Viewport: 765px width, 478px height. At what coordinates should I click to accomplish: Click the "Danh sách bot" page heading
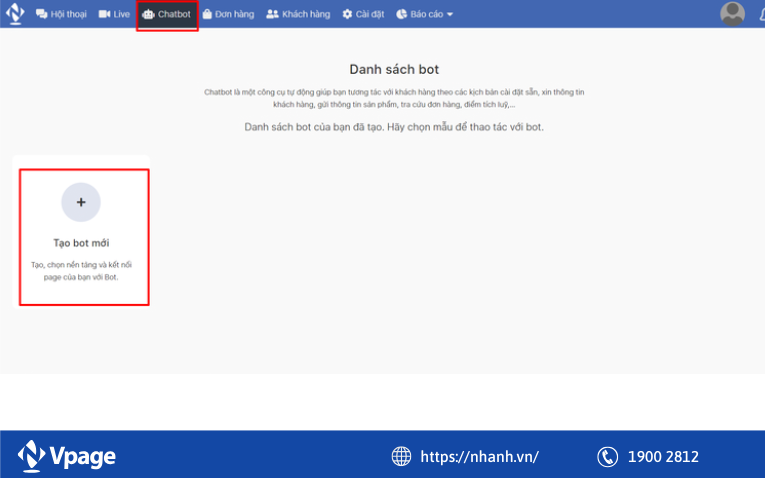(x=394, y=69)
